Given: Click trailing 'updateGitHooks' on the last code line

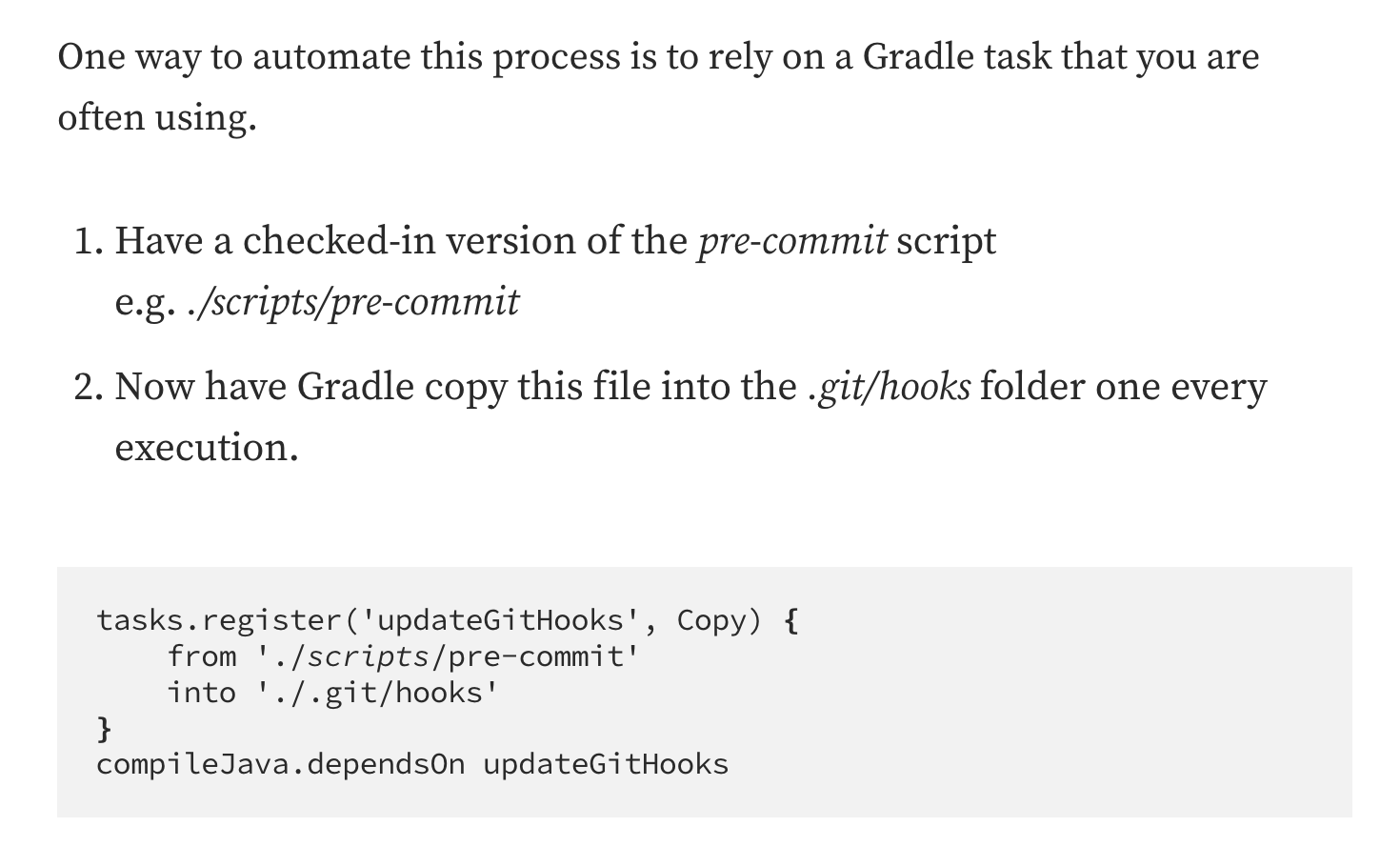Looking at the screenshot, I should pyautogui.click(x=606, y=765).
